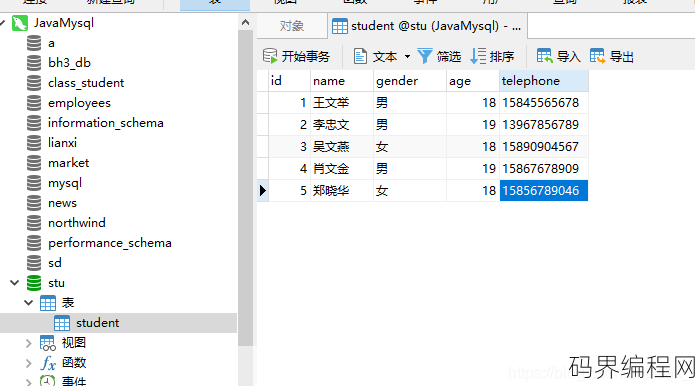Collapse the JavaMysql connection node
Image resolution: width=695 pixels, height=386 pixels.
3,23
